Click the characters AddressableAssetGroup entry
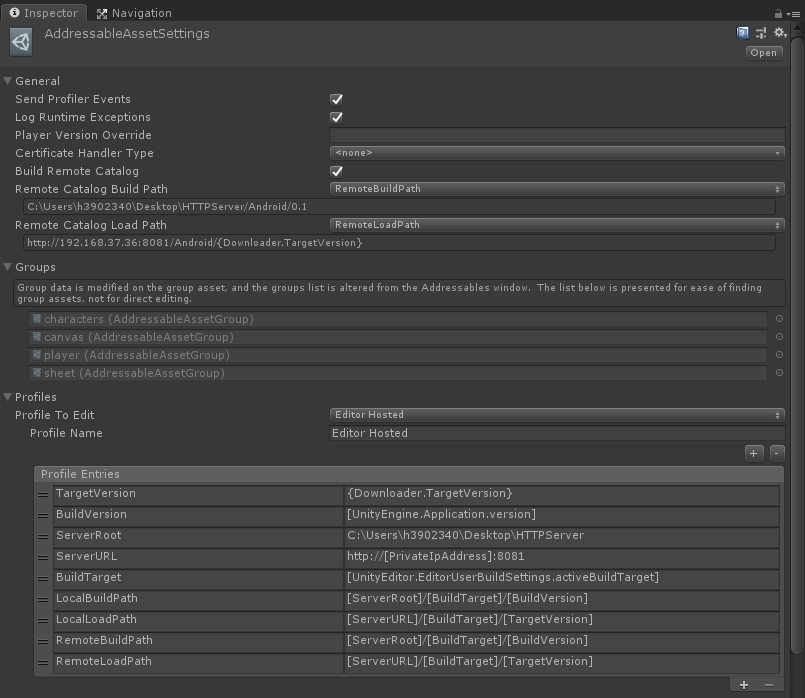The width and height of the screenshot is (805, 698). pyautogui.click(x=398, y=319)
